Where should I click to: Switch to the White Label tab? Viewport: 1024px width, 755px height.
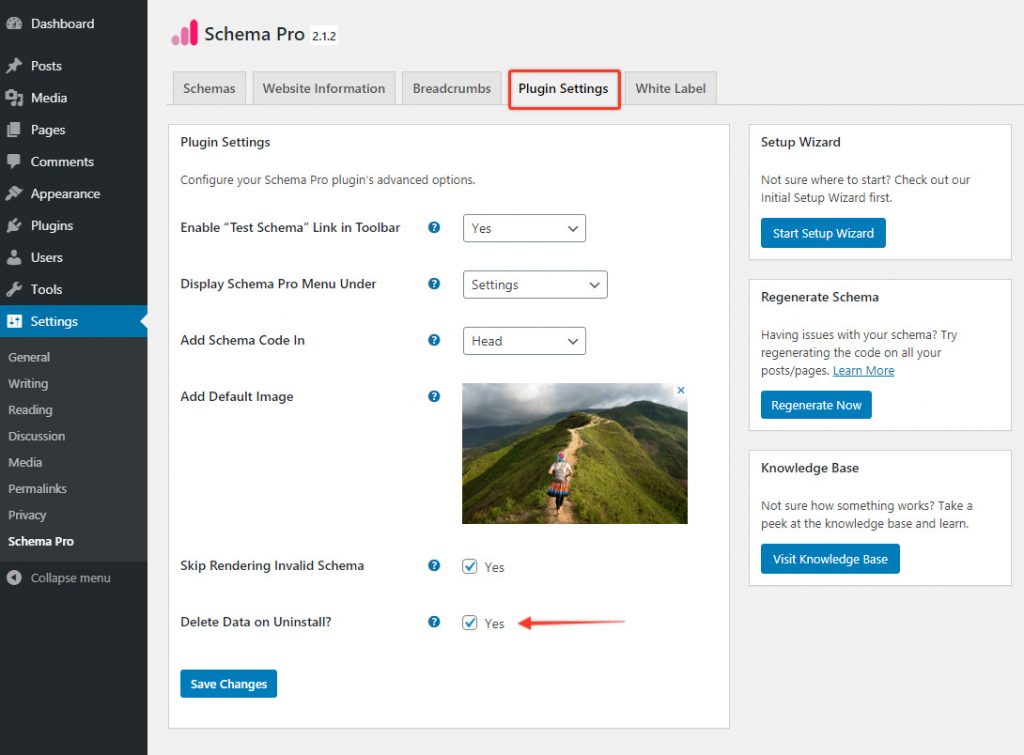(x=671, y=88)
